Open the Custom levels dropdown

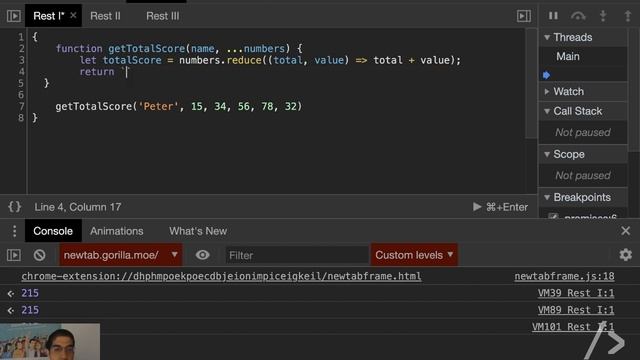414,255
